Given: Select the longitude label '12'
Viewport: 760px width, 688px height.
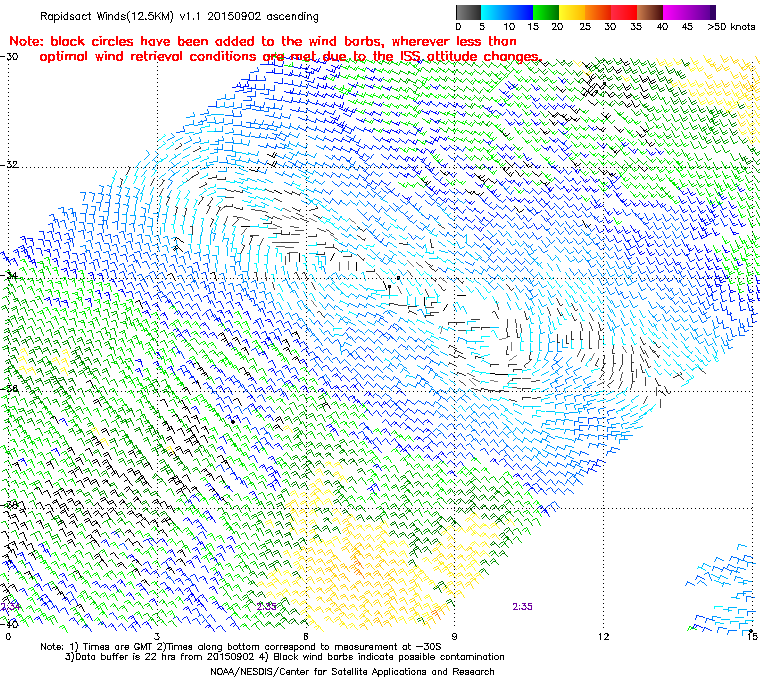Looking at the screenshot, I should coord(603,636).
